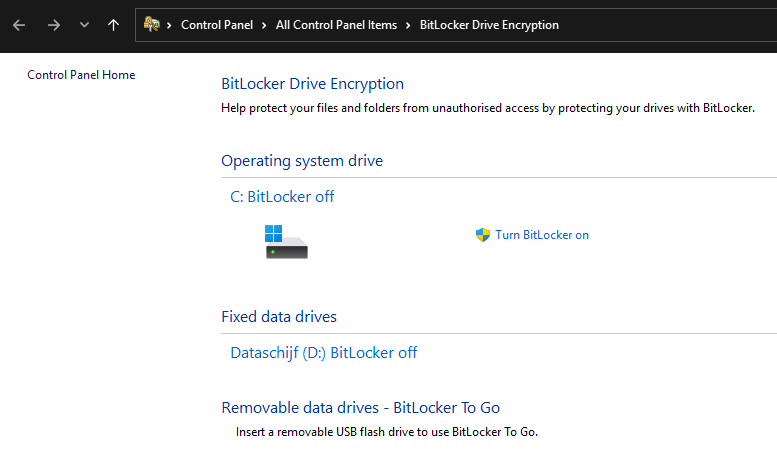Viewport: 777px width, 469px height.
Task: Click the Operating system drive heading
Action: point(302,161)
